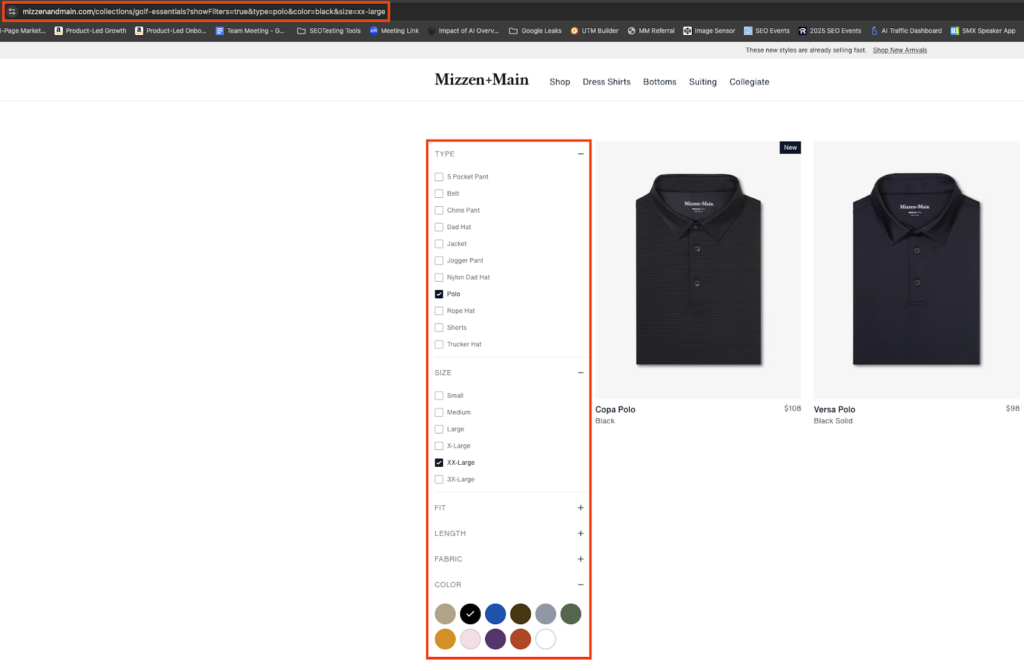Screen dimensions: 1024x671
Task: Open the Copa Polo product image
Action: coord(698,270)
